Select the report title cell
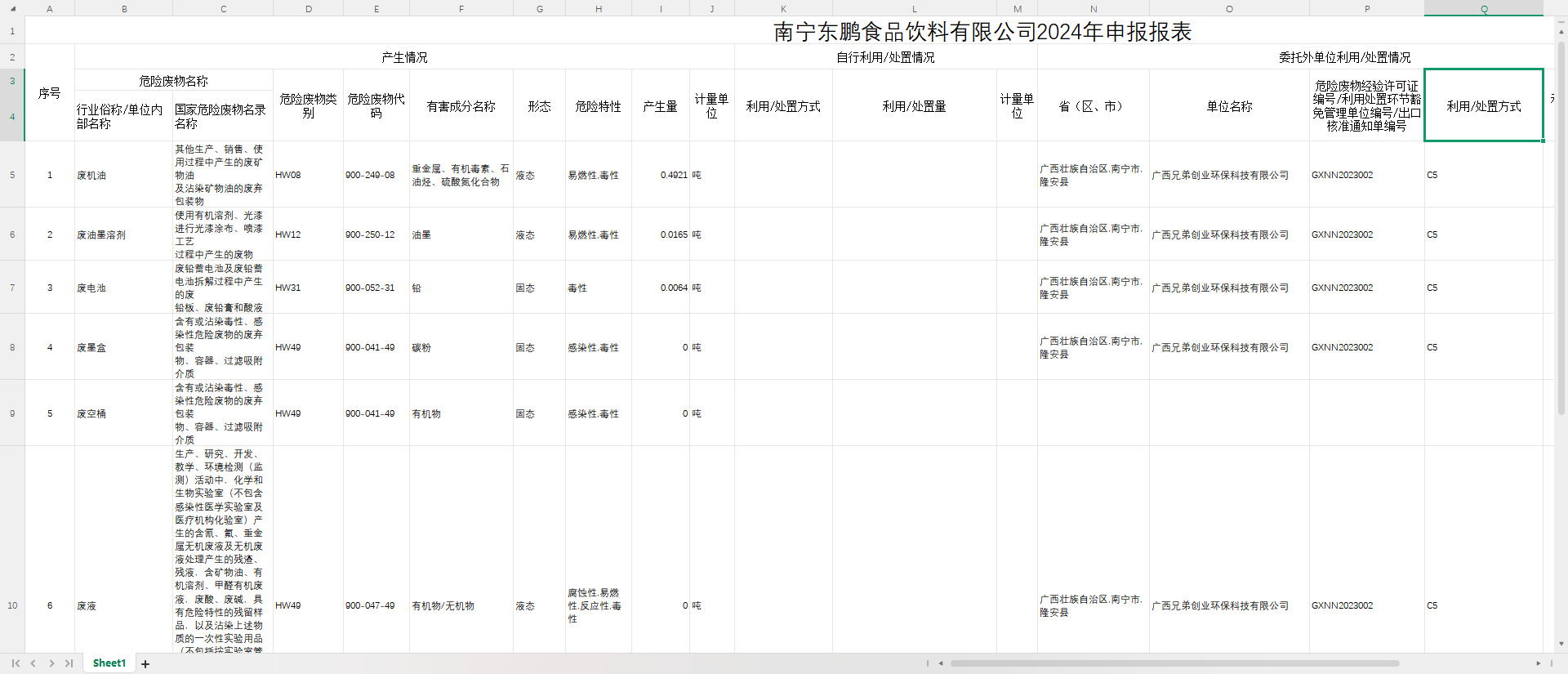The height and width of the screenshot is (674, 1568). (x=982, y=31)
